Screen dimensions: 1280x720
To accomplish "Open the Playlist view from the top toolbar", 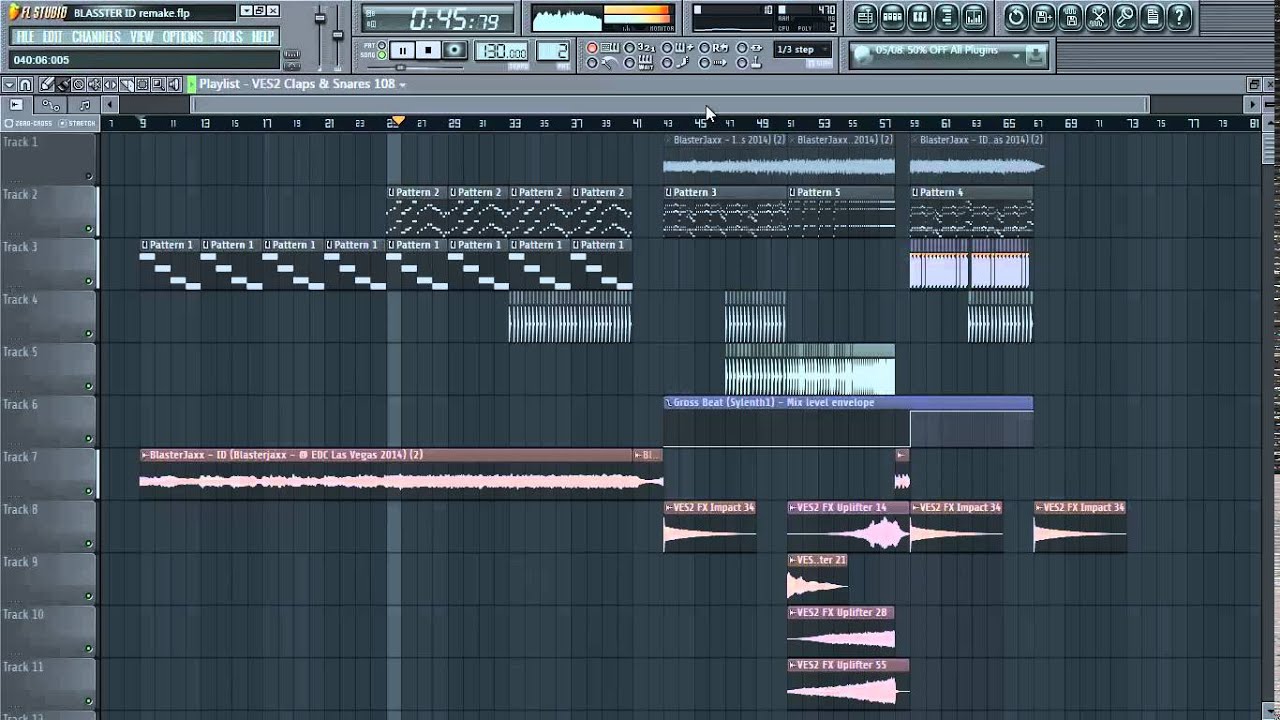I will point(866,16).
